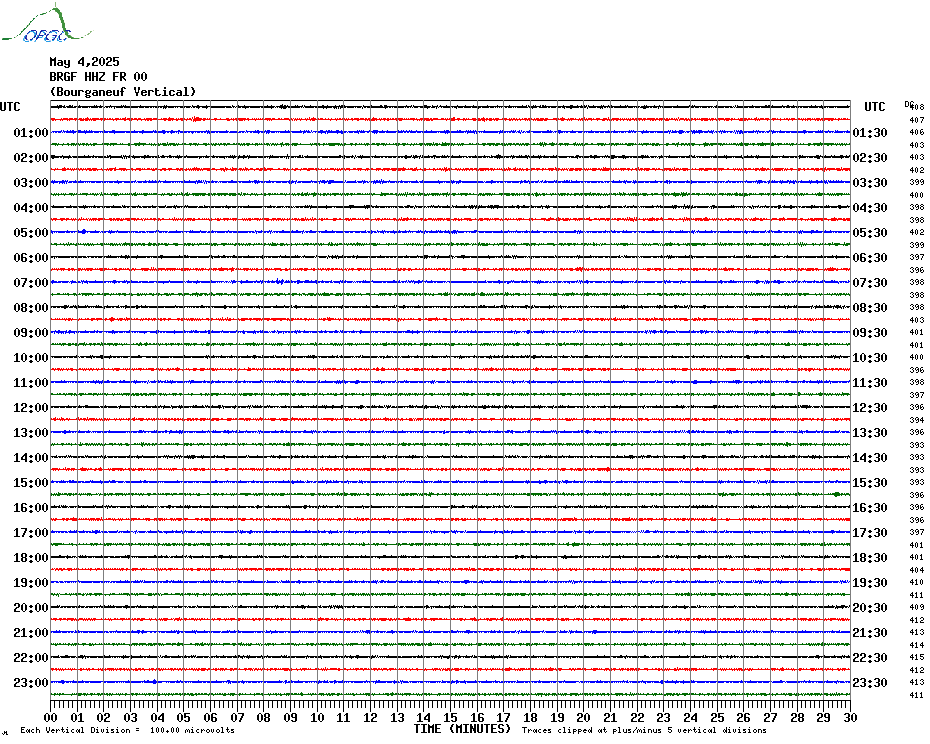Click the '05' minute tick label
This screenshot has width=930, height=744.
(184, 717)
